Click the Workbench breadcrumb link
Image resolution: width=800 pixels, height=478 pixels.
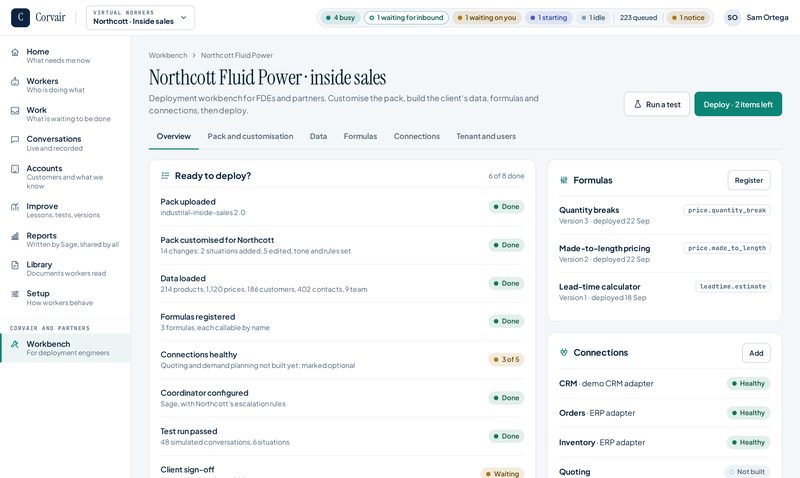(168, 55)
